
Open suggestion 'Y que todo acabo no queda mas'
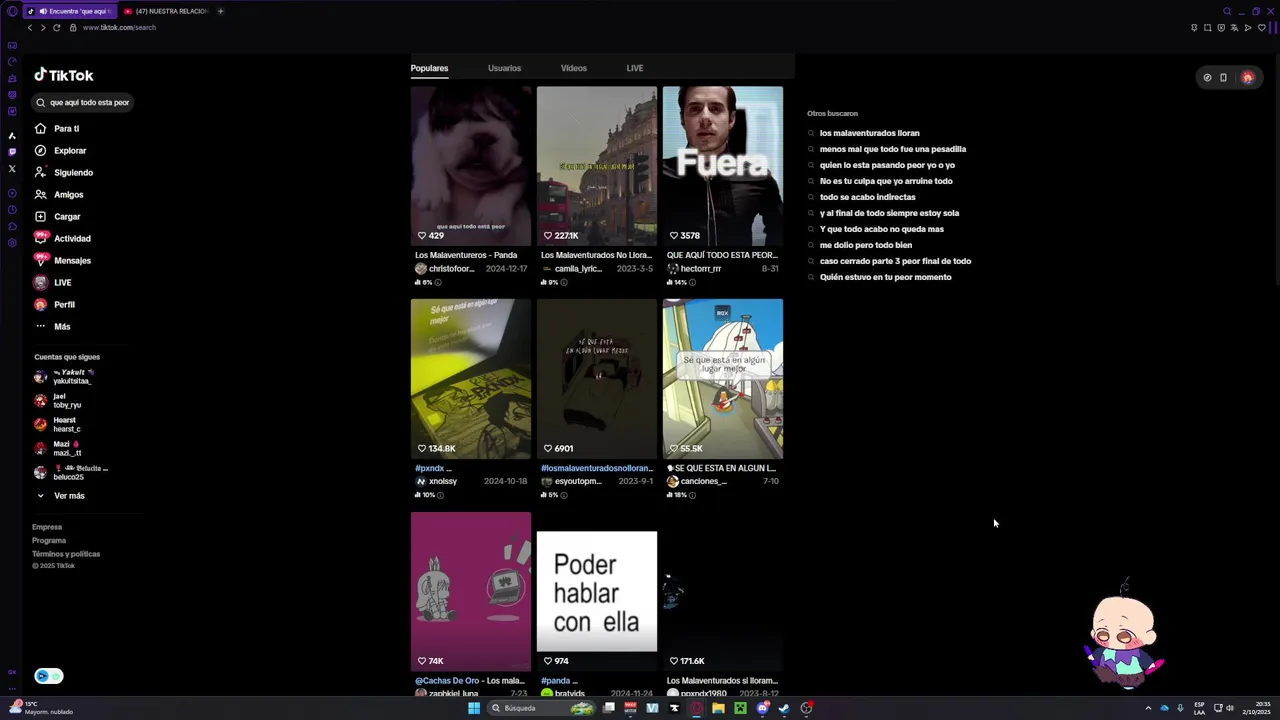pyautogui.click(x=881, y=229)
